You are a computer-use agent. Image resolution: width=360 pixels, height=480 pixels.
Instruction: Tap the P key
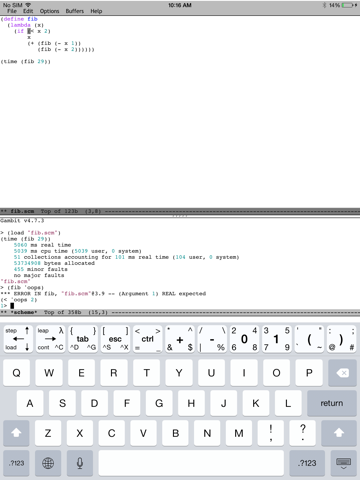coord(309,373)
